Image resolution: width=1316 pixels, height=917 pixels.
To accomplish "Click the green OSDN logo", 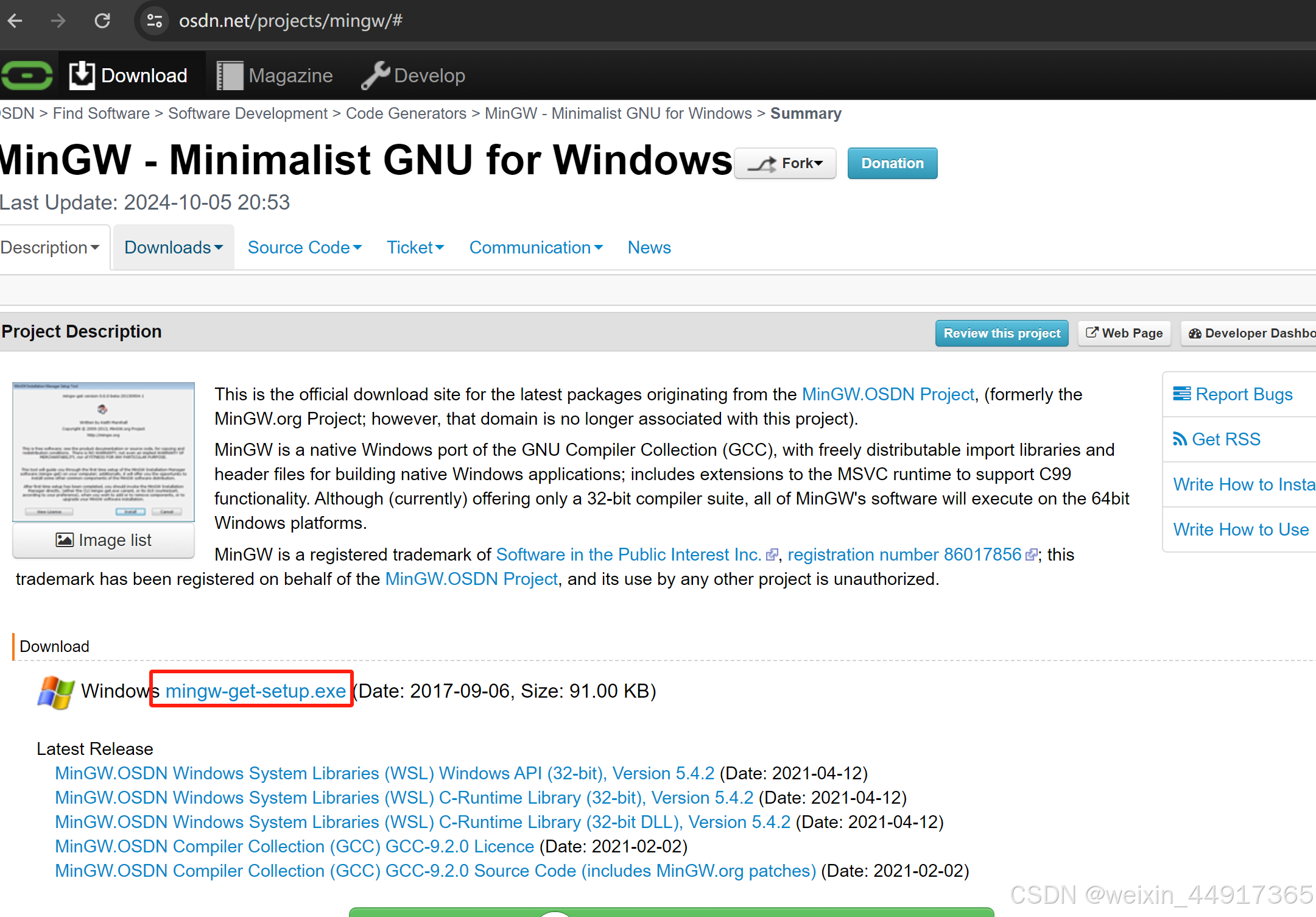I will coord(27,76).
